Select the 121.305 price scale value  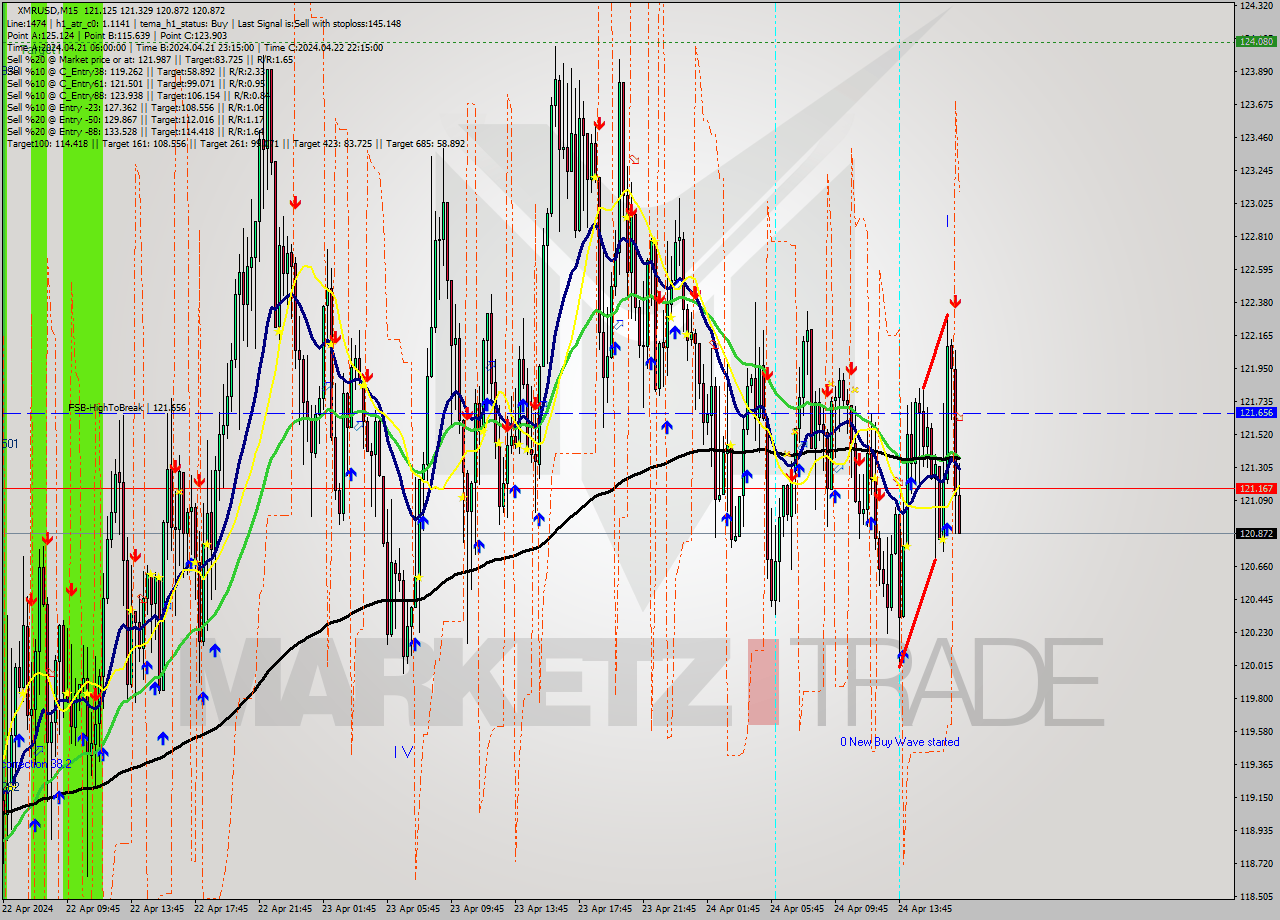1256,468
